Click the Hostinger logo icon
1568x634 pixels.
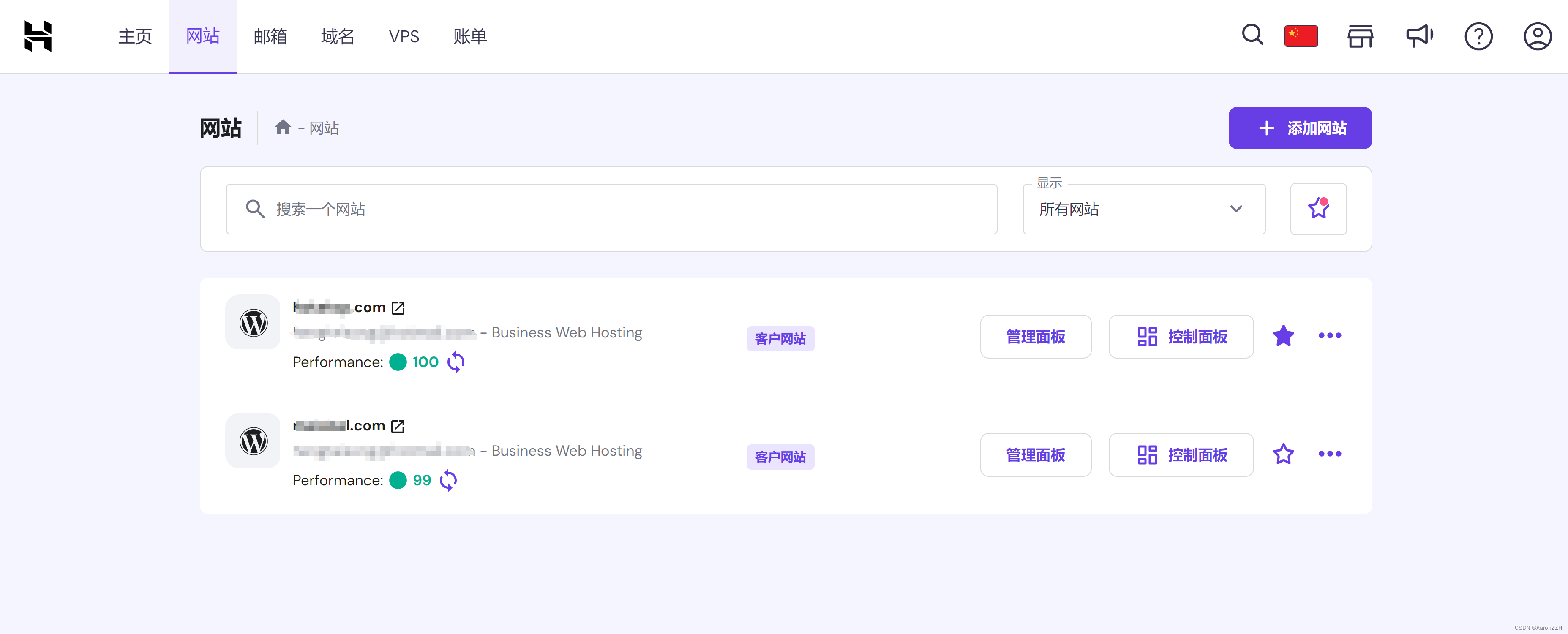(38, 36)
